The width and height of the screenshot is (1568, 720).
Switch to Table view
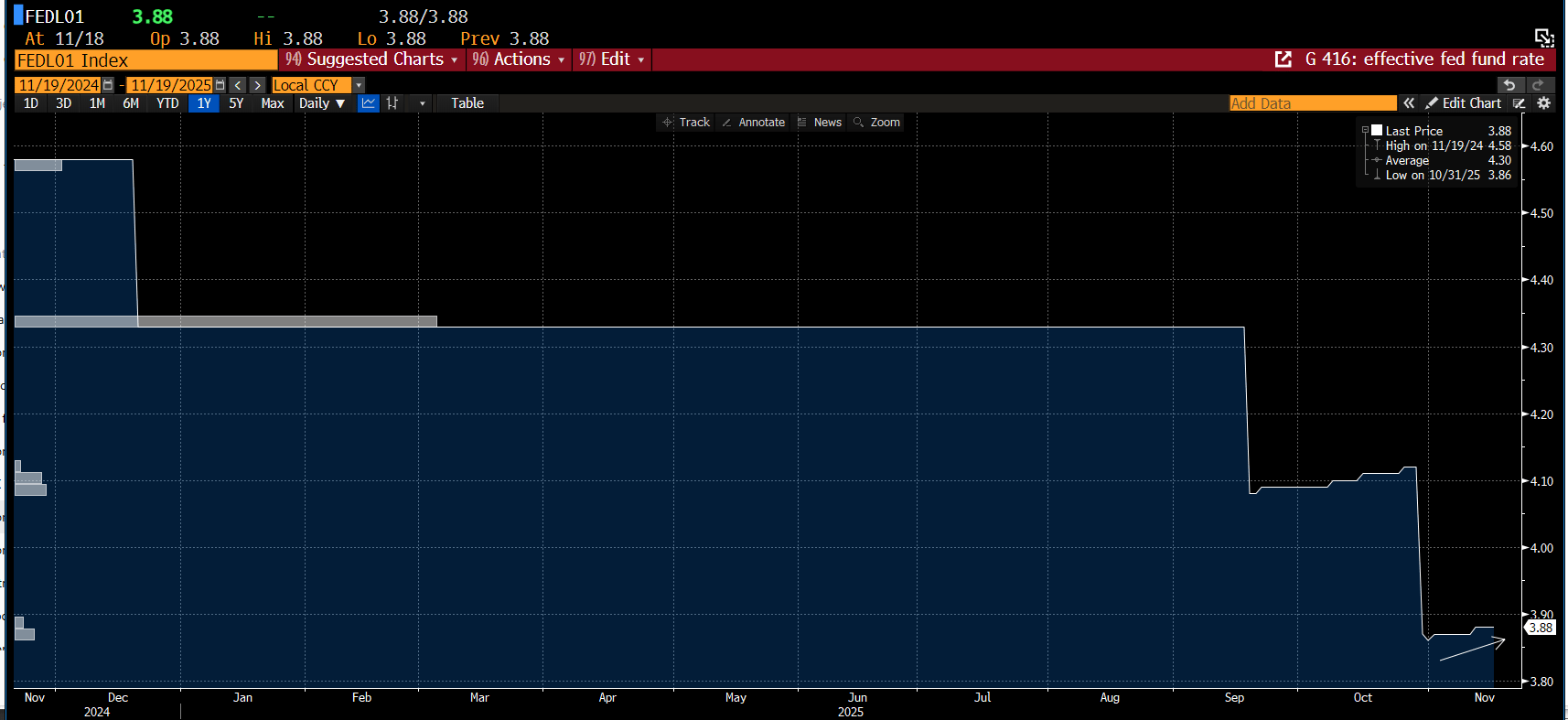pyautogui.click(x=467, y=103)
